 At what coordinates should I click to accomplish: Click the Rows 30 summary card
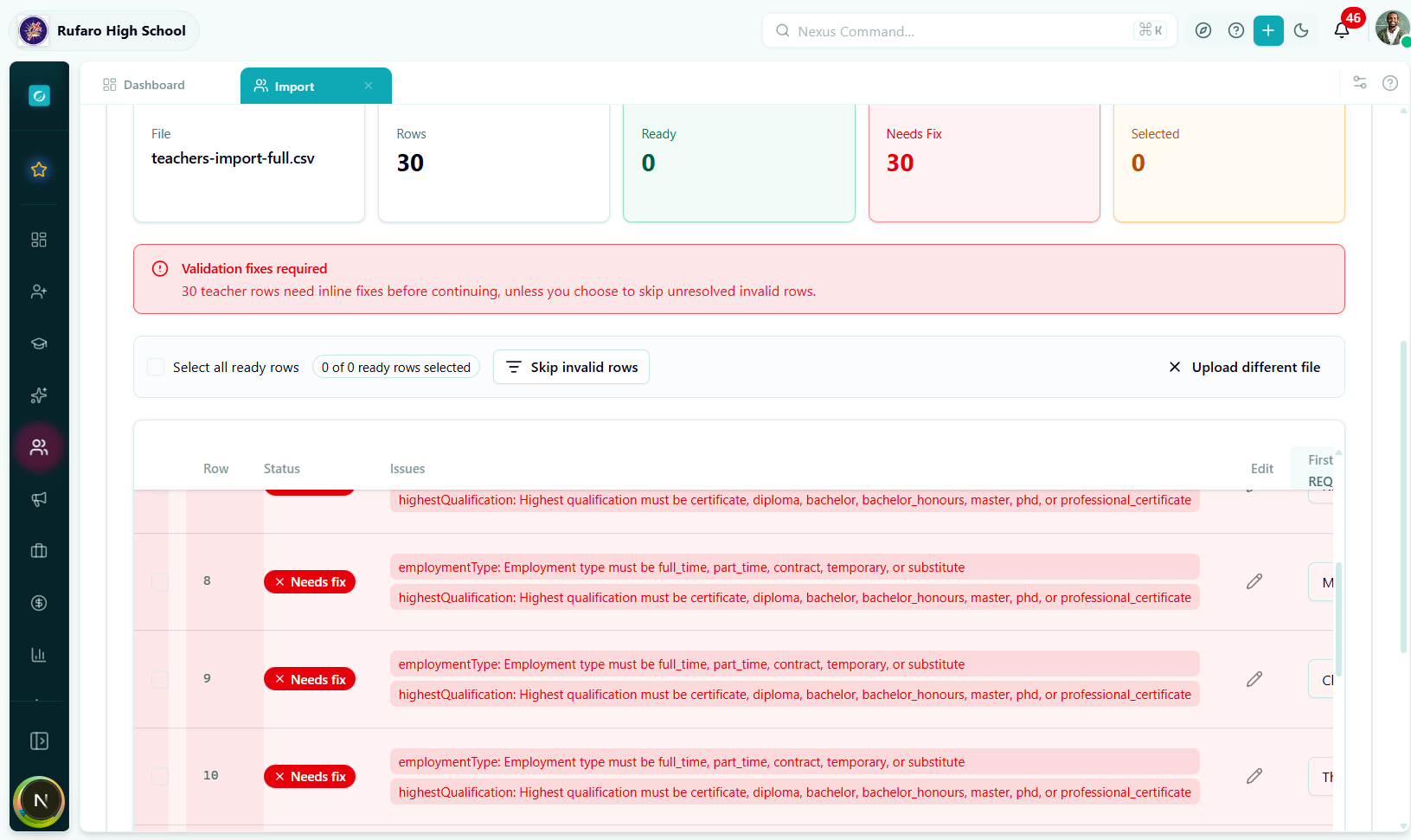[494, 163]
